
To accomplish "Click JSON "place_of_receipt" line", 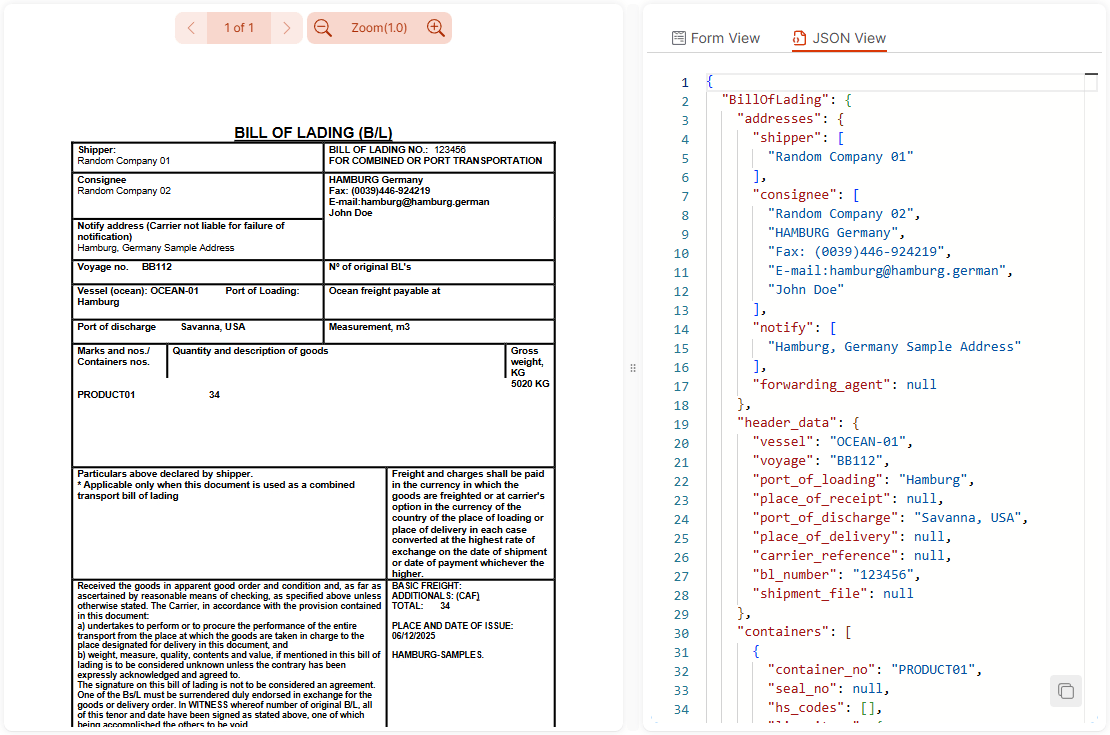I will coord(848,499).
